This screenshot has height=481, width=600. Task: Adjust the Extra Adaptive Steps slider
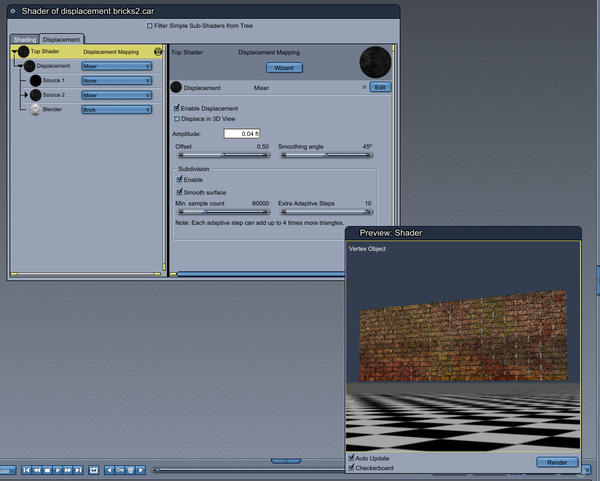(x=326, y=212)
